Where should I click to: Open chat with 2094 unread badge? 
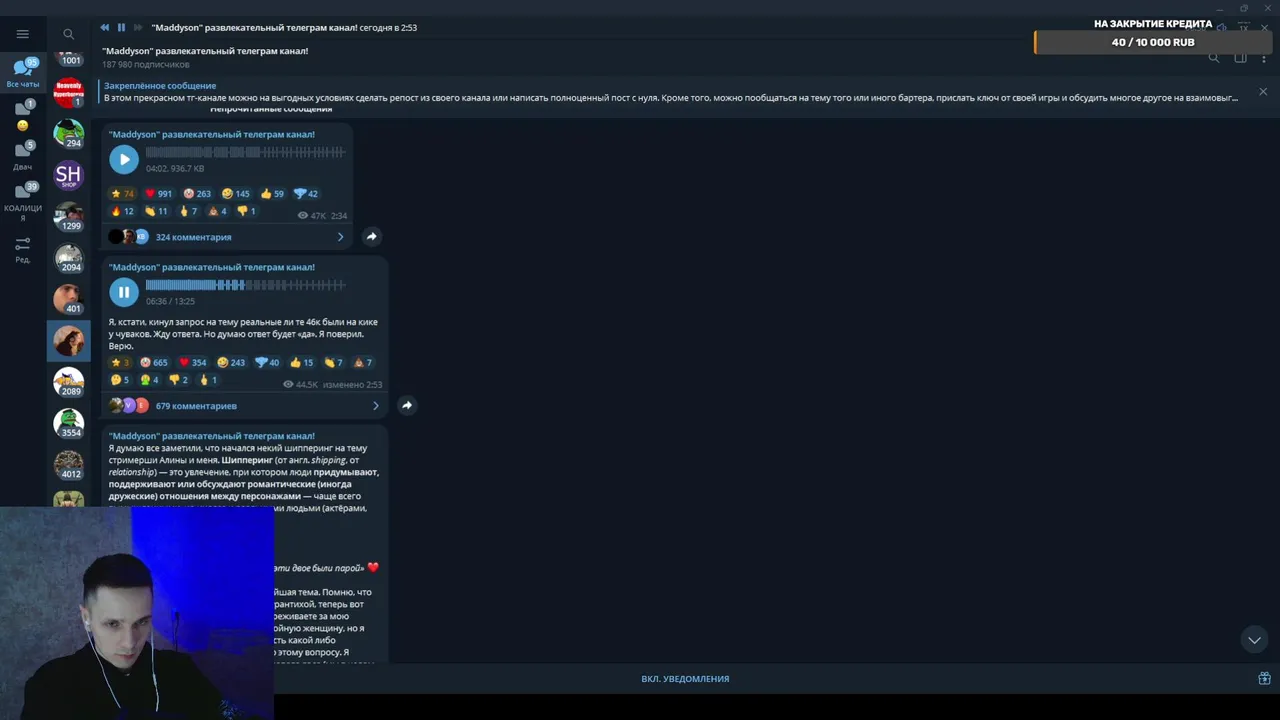coord(69,258)
